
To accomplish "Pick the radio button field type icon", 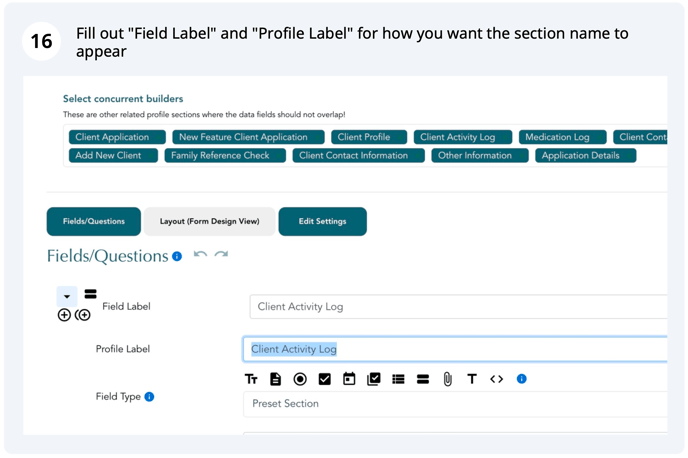I will pyautogui.click(x=300, y=379).
